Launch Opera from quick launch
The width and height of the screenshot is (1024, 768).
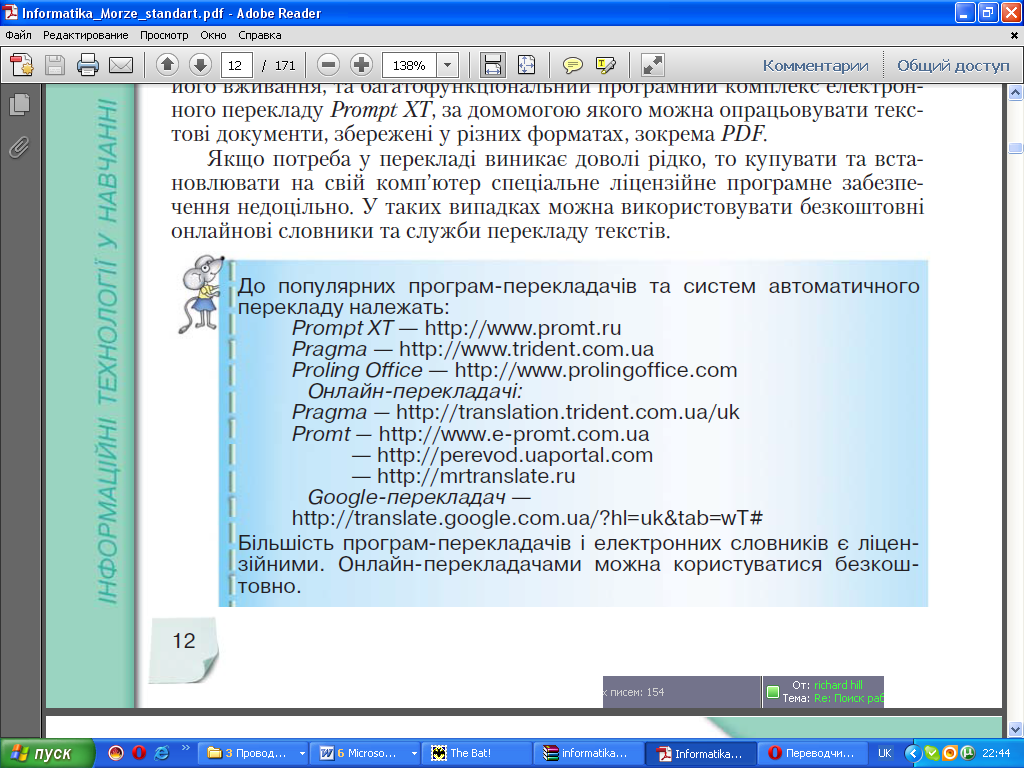[x=138, y=753]
